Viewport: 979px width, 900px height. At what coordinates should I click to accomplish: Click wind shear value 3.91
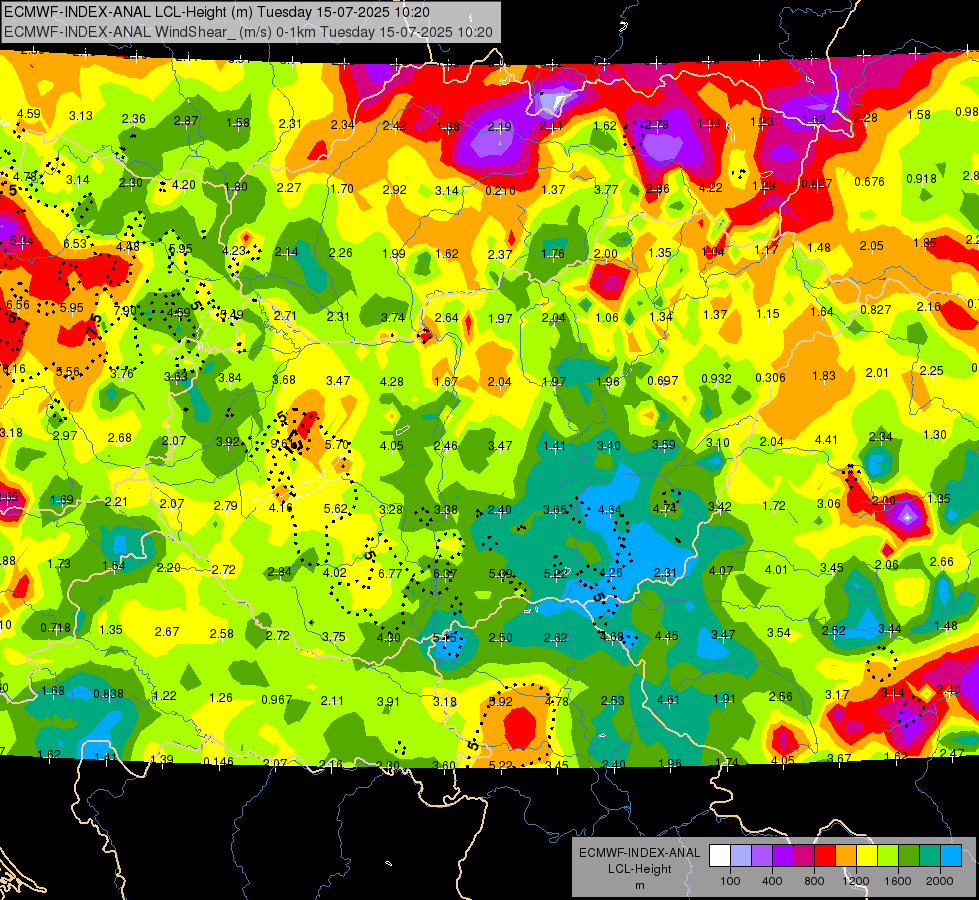388,702
